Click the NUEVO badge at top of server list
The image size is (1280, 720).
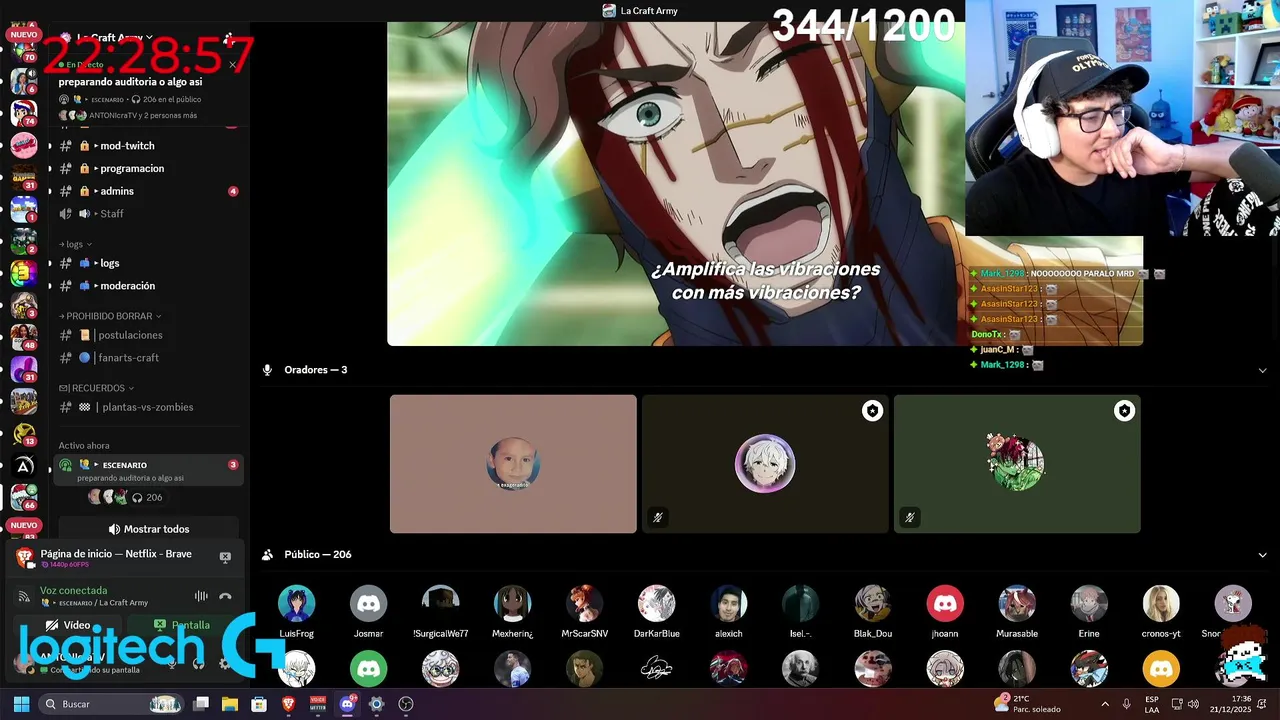pos(23,34)
